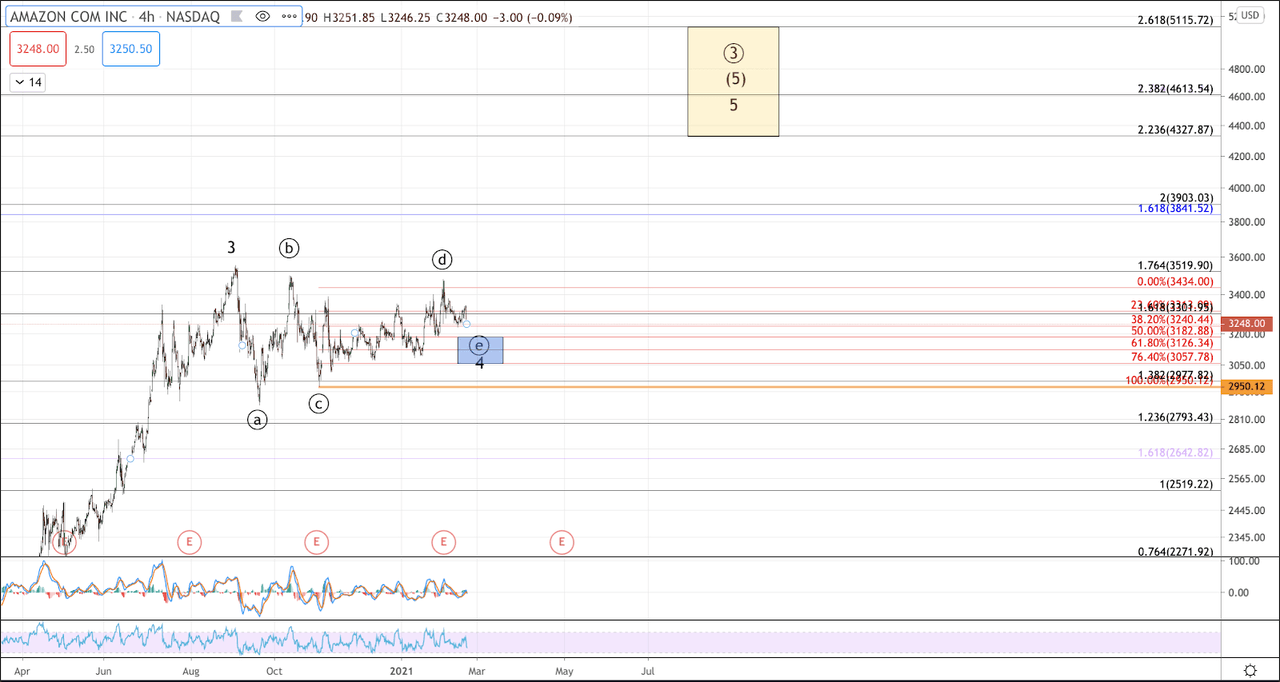Click the 50.00%(3182.88) retracement label

[x=1170, y=330]
